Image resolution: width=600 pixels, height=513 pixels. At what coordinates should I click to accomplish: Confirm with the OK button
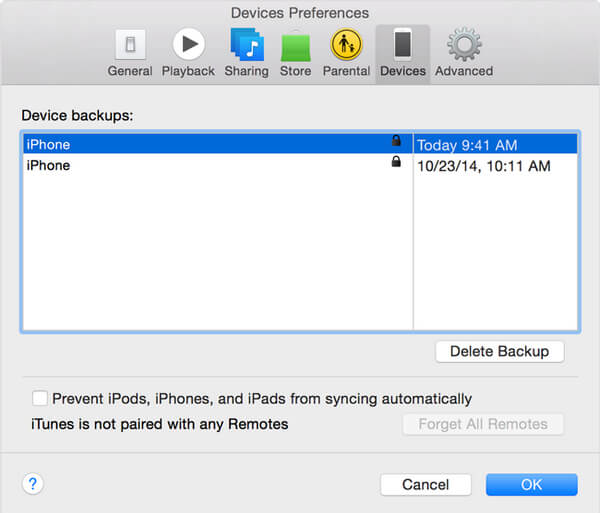pos(531,485)
